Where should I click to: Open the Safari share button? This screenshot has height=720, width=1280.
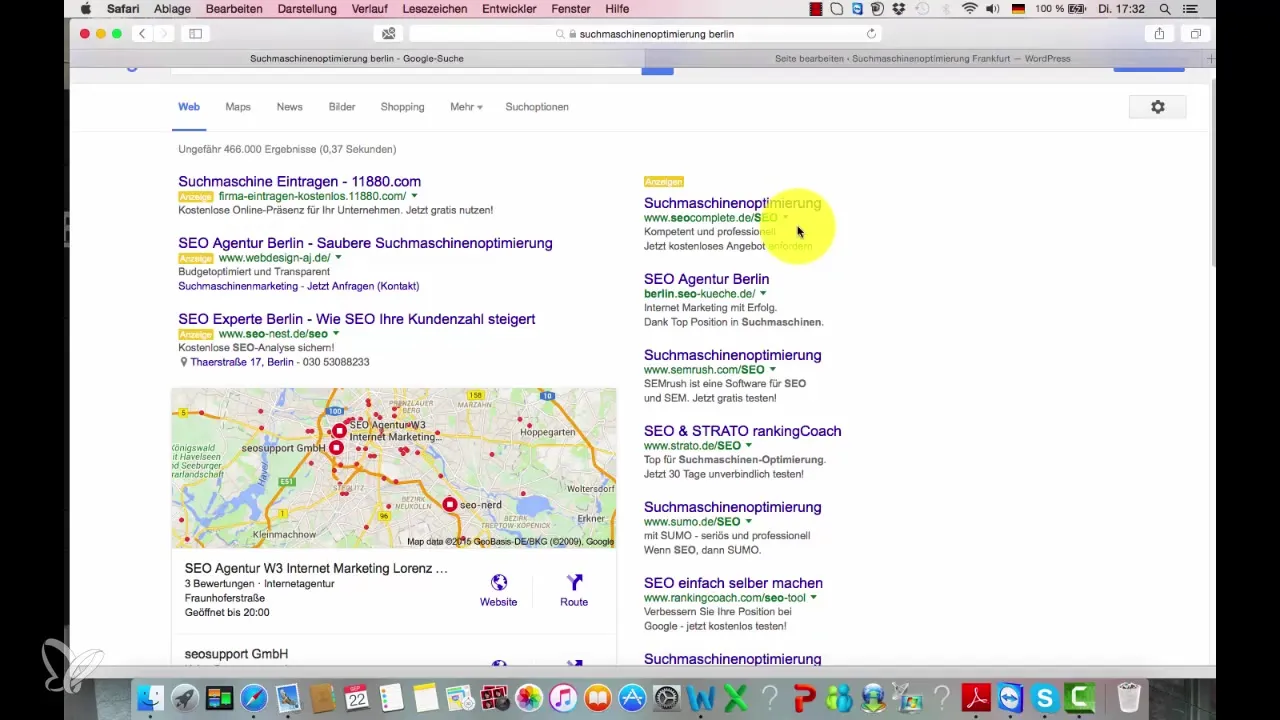tap(1159, 33)
